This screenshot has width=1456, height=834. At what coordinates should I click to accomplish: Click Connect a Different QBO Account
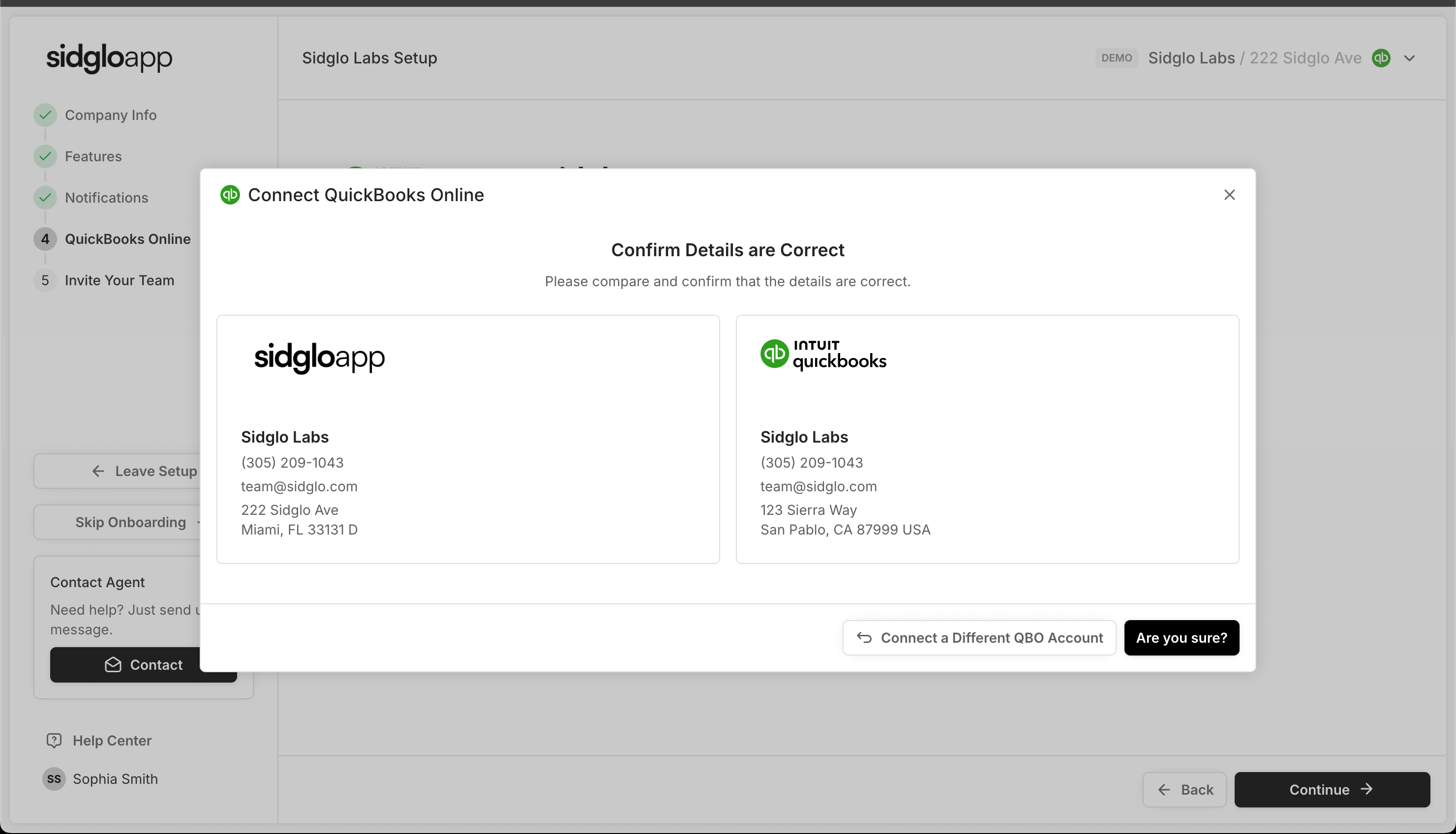[979, 637]
